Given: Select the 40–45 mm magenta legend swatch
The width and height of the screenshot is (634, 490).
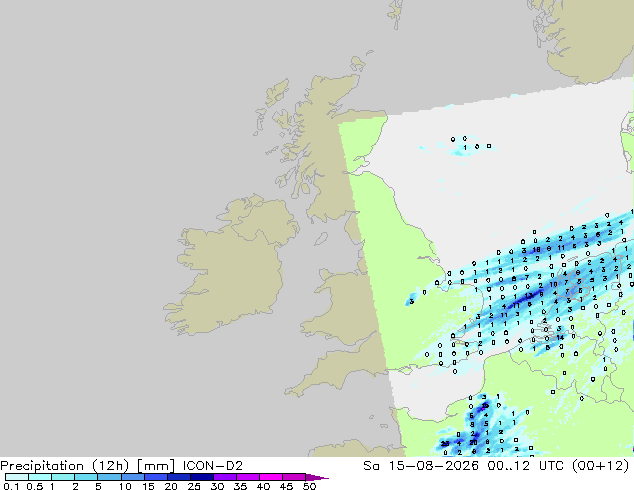Looking at the screenshot, I should click(x=271, y=477).
